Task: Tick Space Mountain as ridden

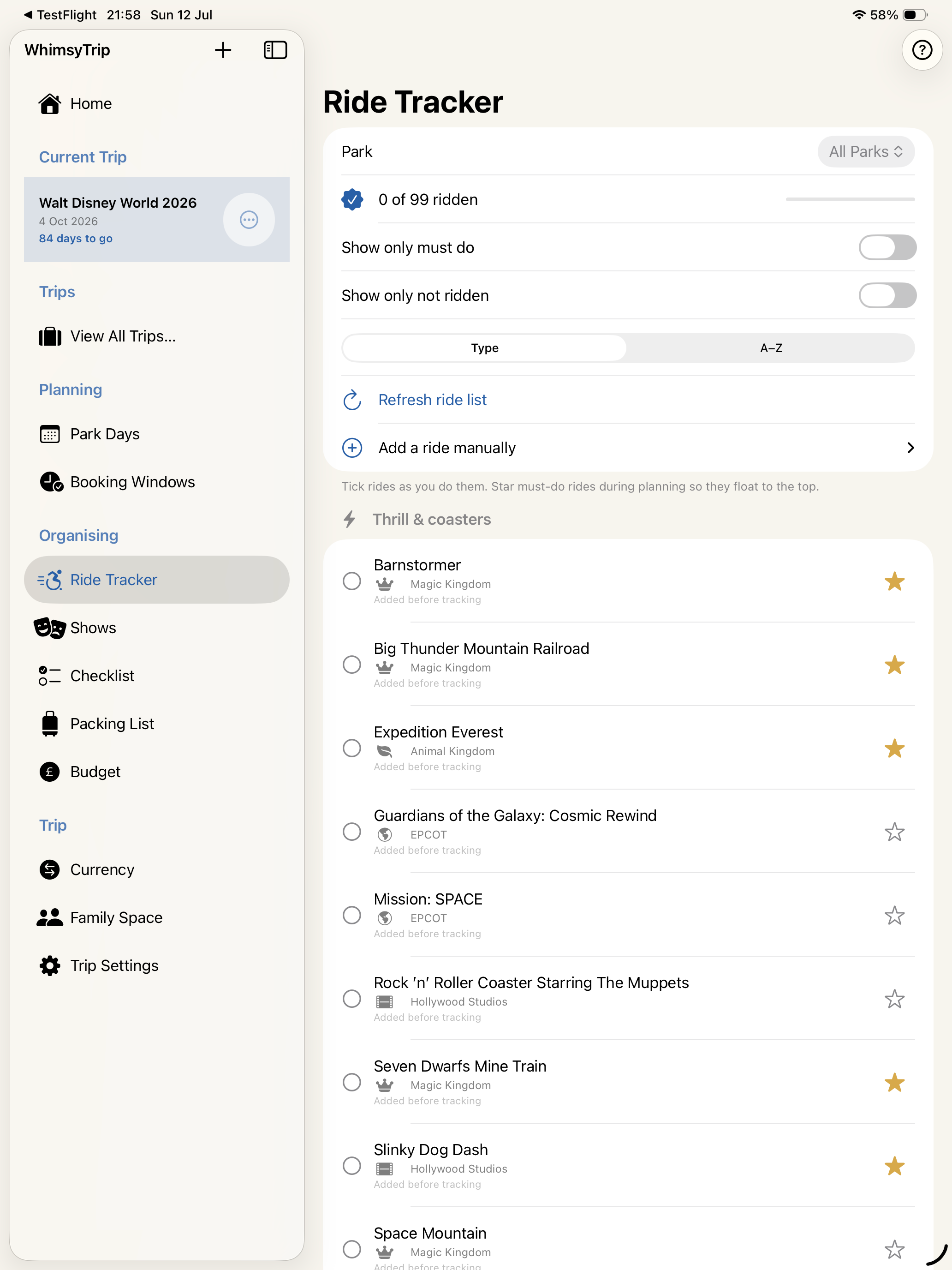Action: tap(352, 1249)
